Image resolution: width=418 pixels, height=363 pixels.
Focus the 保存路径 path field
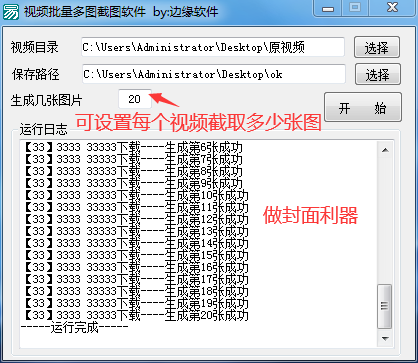tap(214, 74)
